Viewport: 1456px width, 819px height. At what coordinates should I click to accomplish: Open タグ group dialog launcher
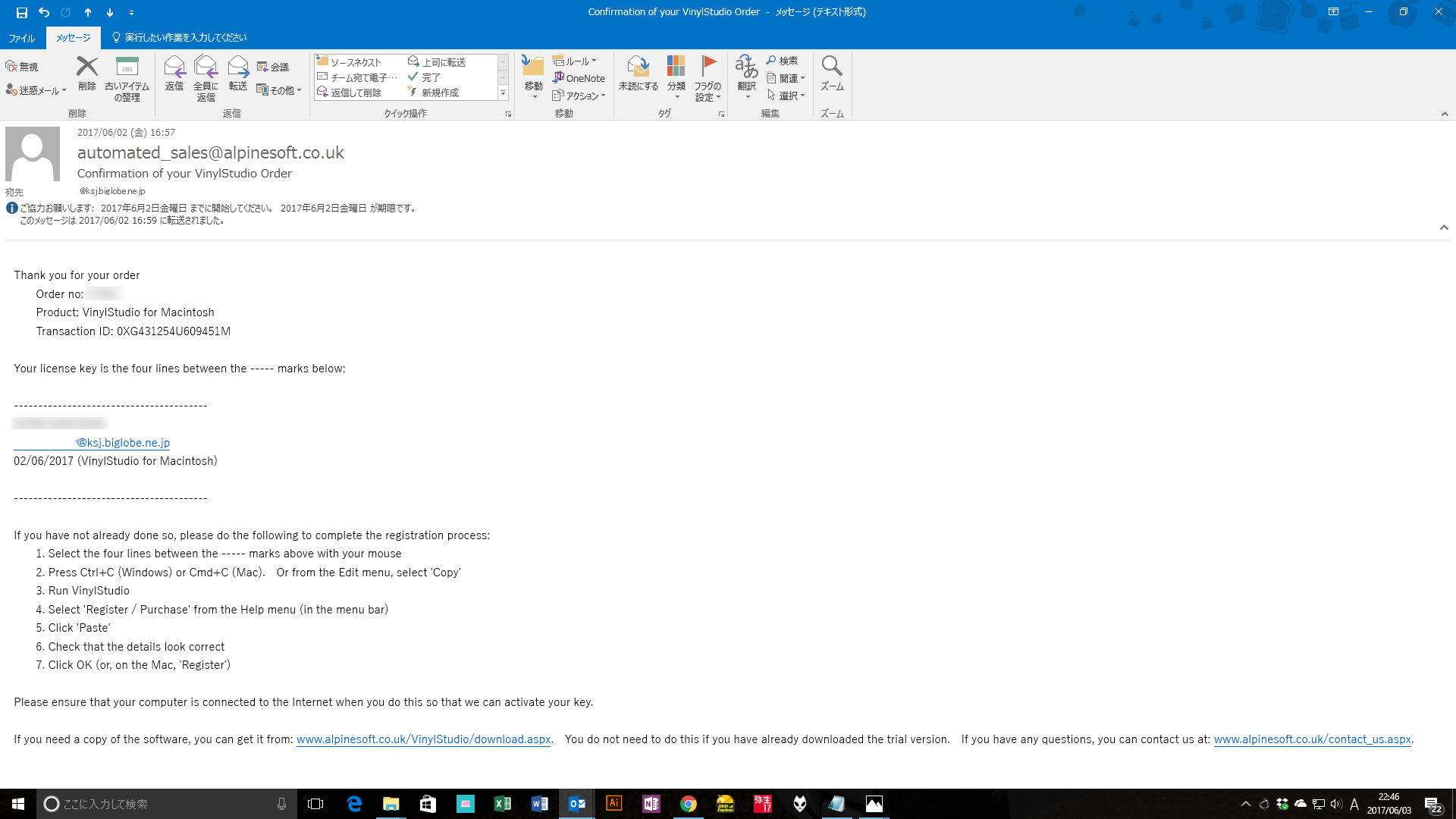tap(721, 114)
